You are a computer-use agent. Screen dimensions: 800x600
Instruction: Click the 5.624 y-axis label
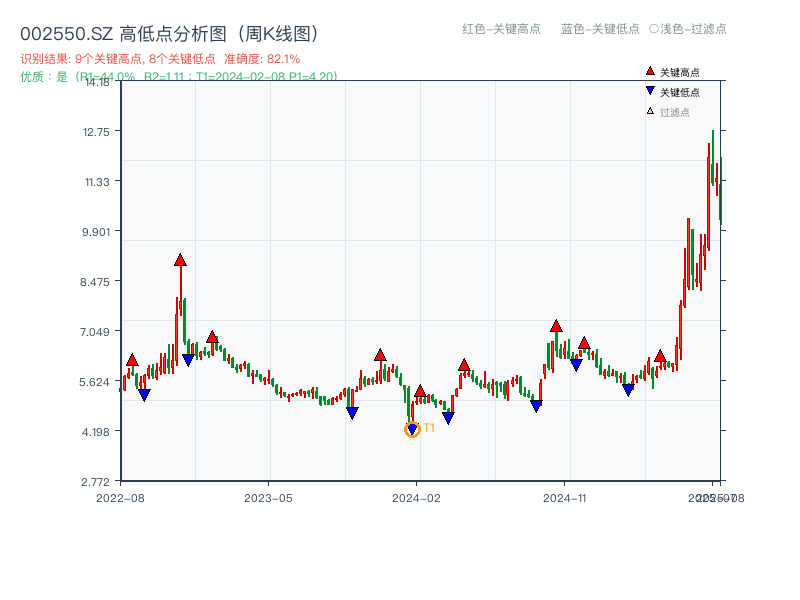click(x=95, y=382)
